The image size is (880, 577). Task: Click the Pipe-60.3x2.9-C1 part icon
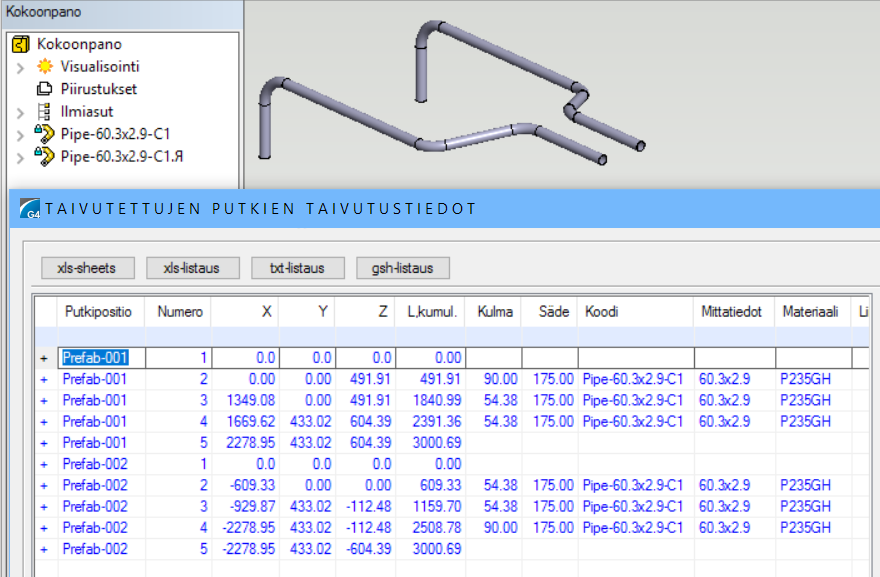pos(44,133)
